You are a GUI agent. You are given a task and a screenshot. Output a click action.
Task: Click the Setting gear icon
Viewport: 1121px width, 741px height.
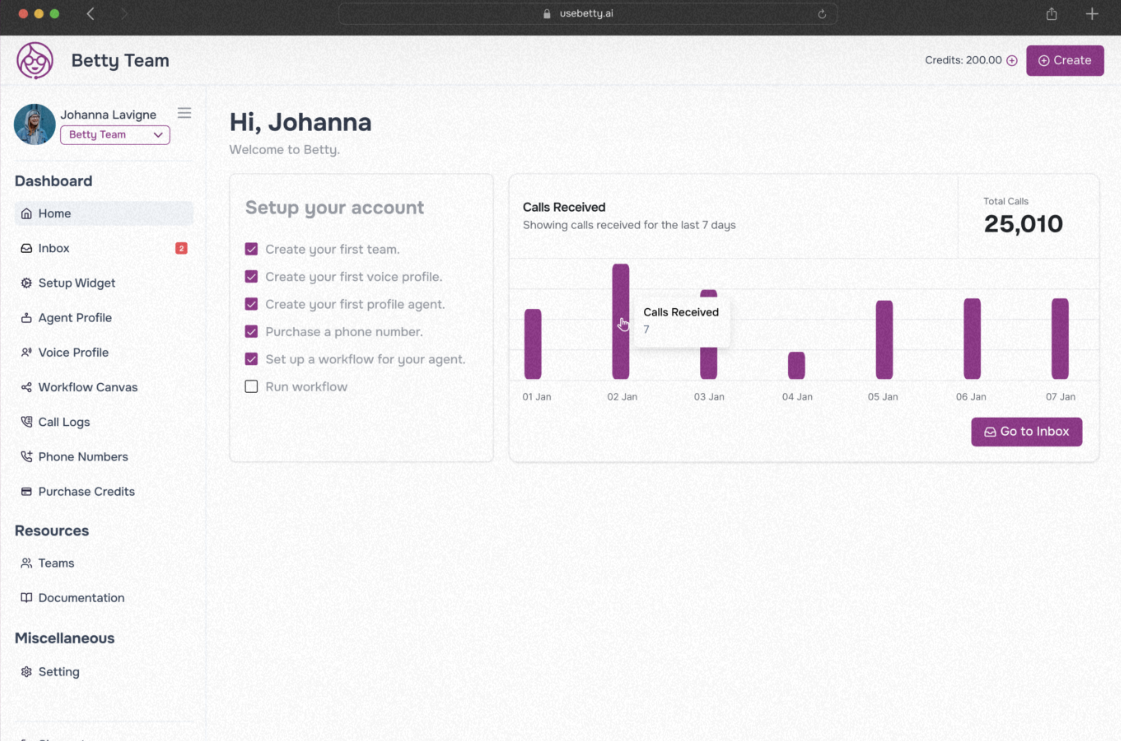pyautogui.click(x=26, y=672)
